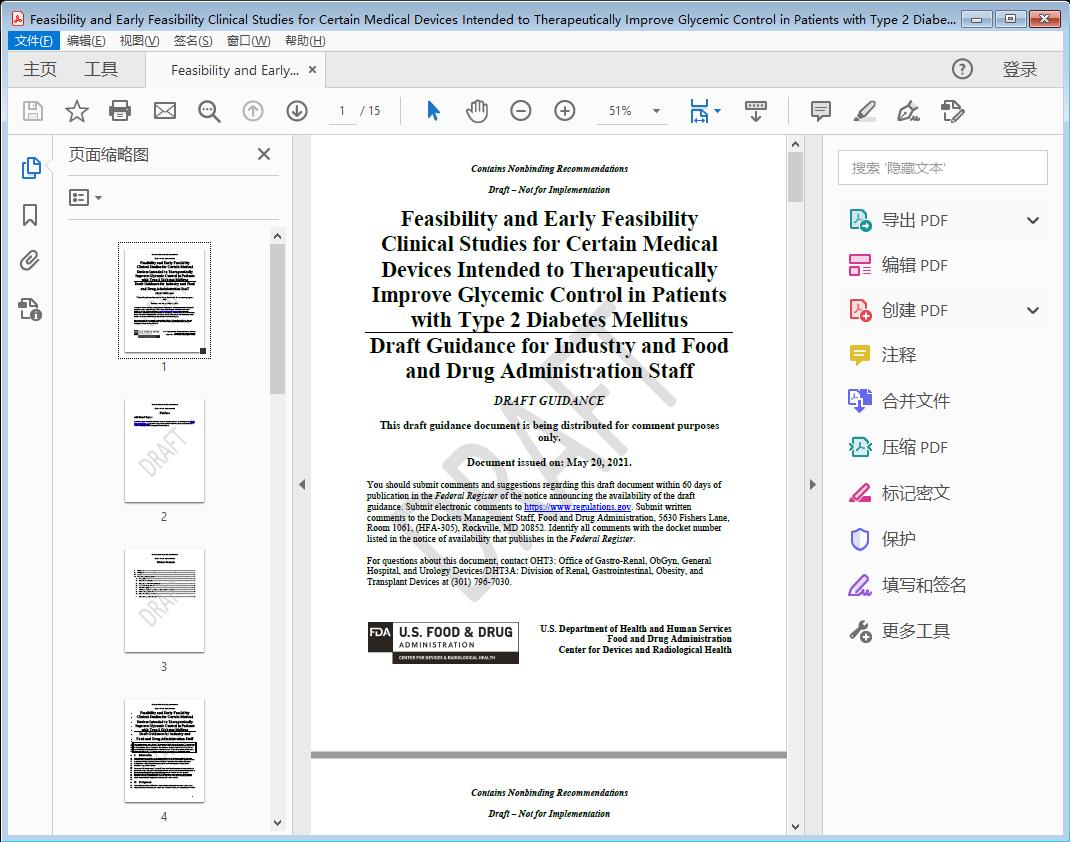Show the Attachments paperclip panel

[31, 260]
